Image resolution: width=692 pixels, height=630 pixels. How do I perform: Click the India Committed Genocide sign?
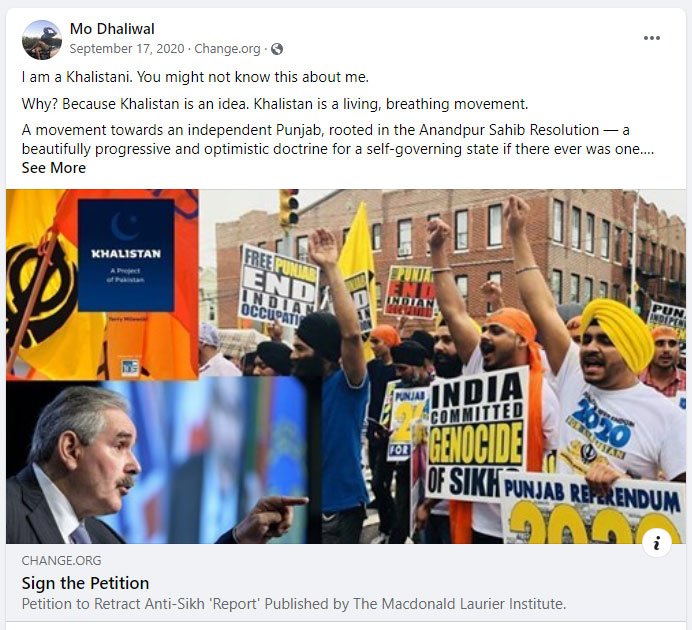pyautogui.click(x=476, y=433)
